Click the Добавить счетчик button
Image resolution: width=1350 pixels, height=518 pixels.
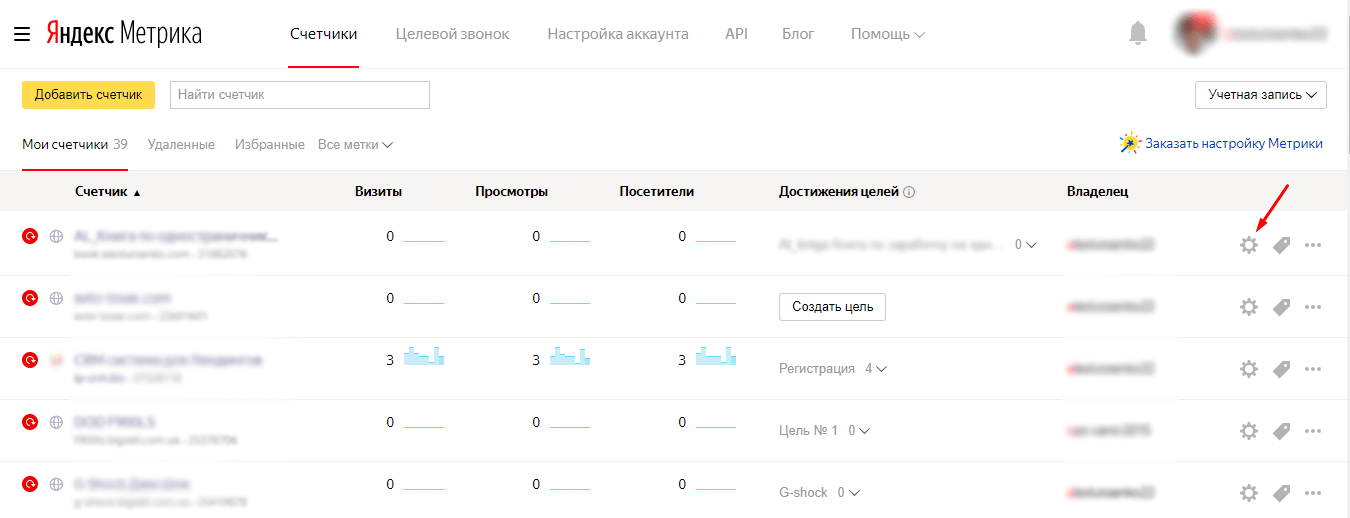click(88, 95)
